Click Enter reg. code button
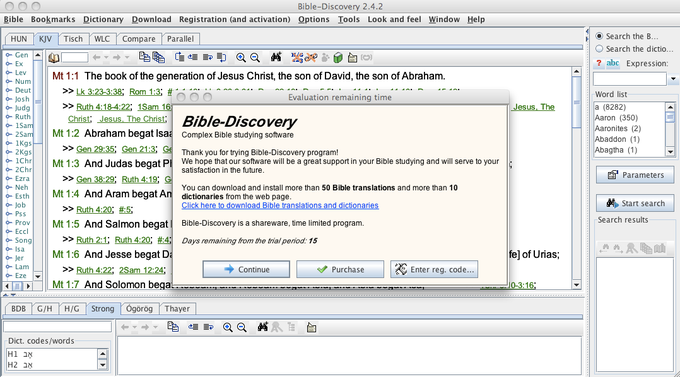Image resolution: width=680 pixels, height=377 pixels. click(x=434, y=269)
